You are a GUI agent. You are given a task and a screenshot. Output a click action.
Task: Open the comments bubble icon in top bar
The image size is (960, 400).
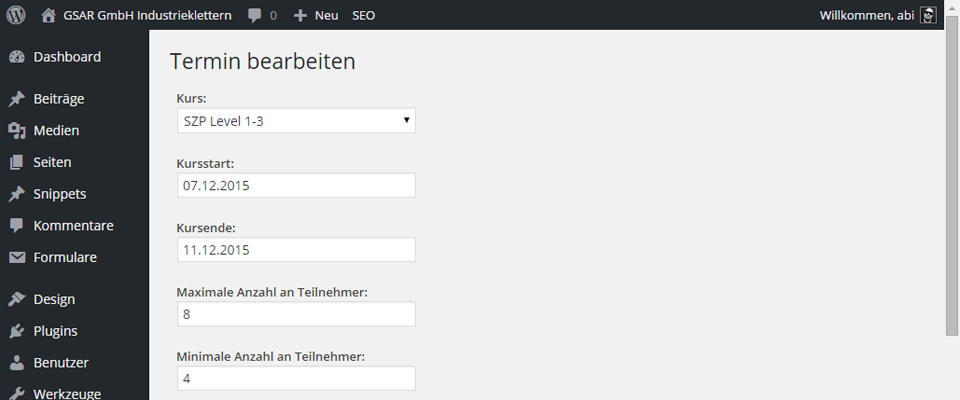255,15
